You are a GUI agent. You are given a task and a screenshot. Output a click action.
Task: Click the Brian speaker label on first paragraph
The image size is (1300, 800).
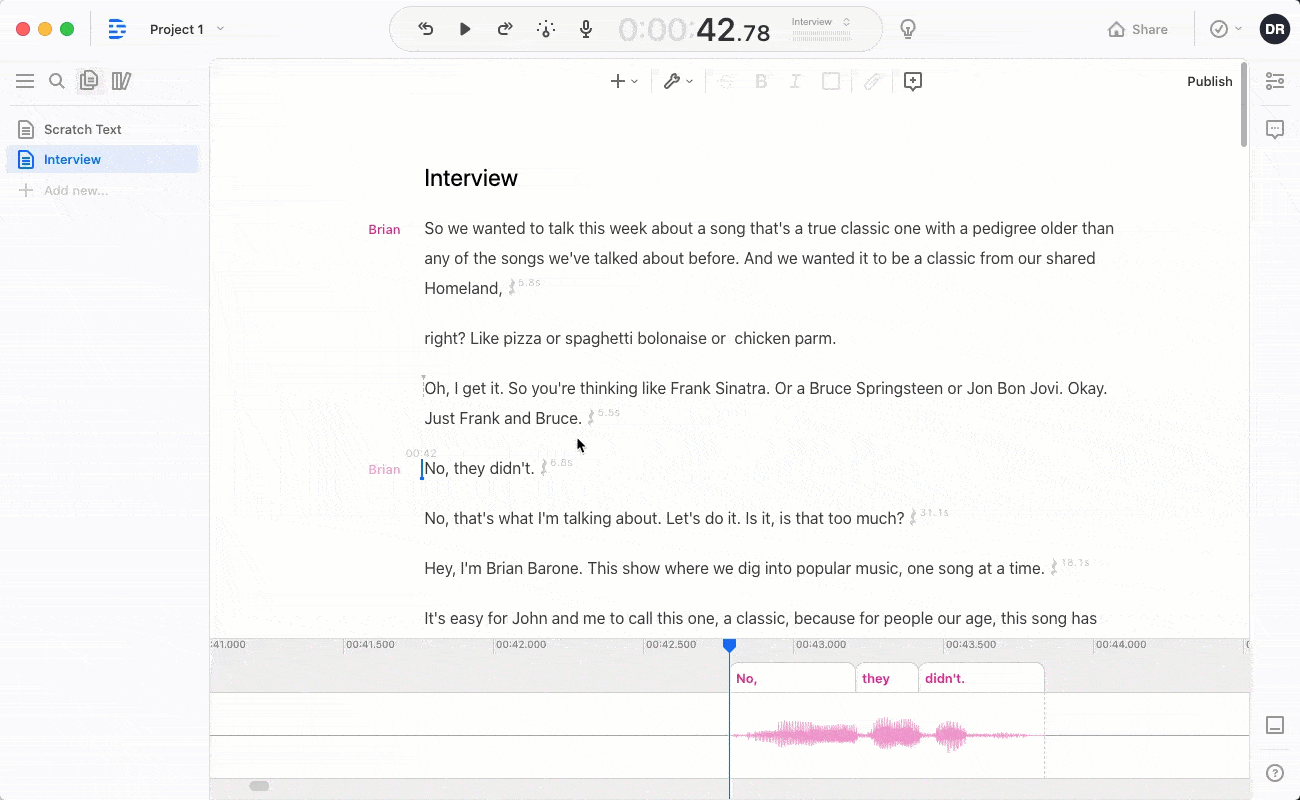point(384,229)
